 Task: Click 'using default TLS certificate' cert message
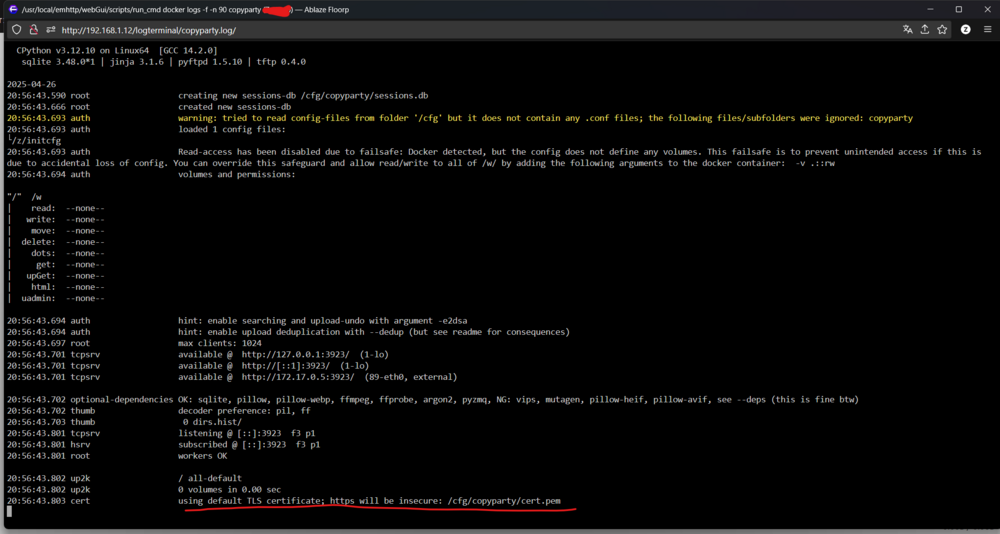(369, 501)
